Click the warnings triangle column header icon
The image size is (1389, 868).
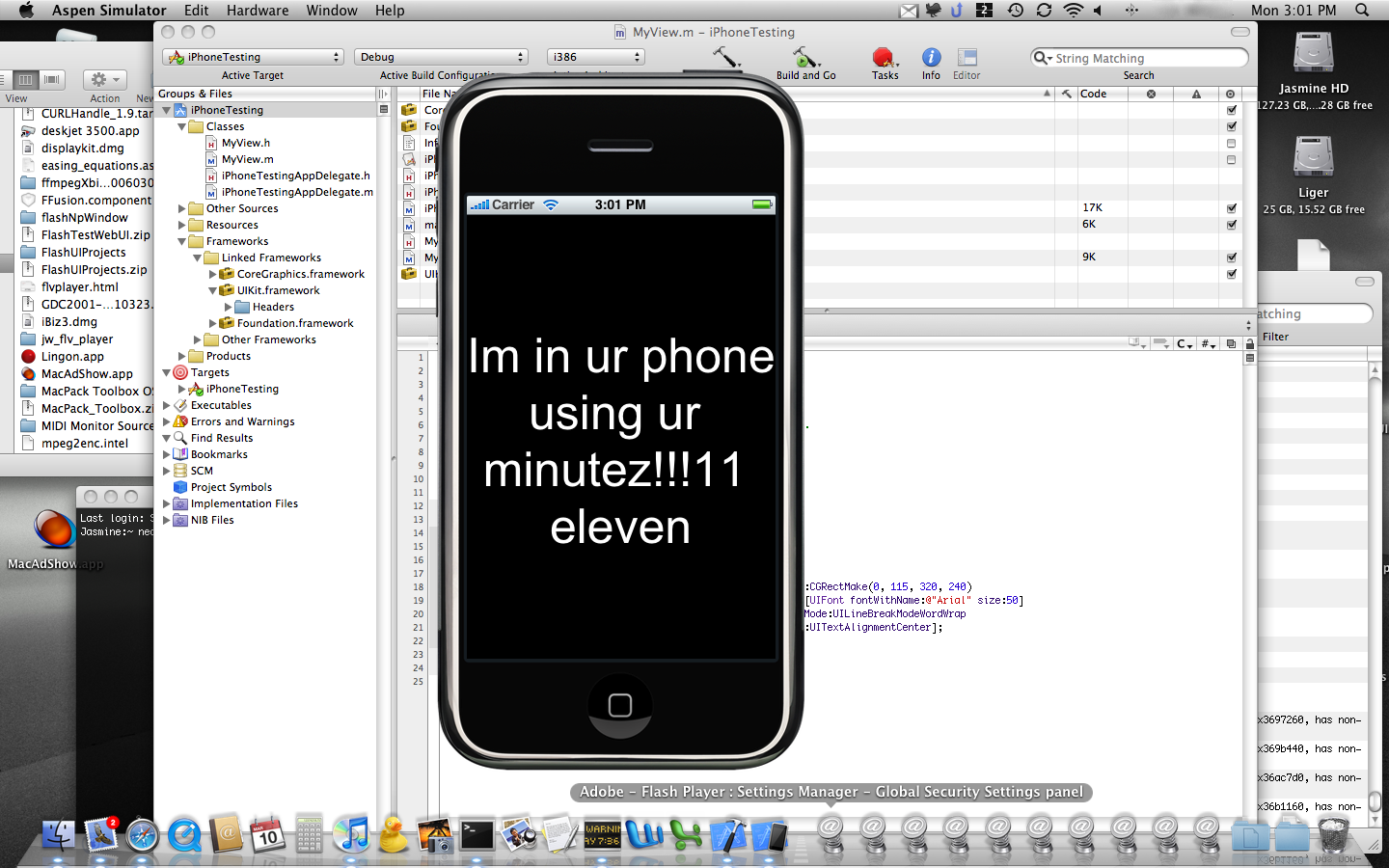coord(1196,94)
